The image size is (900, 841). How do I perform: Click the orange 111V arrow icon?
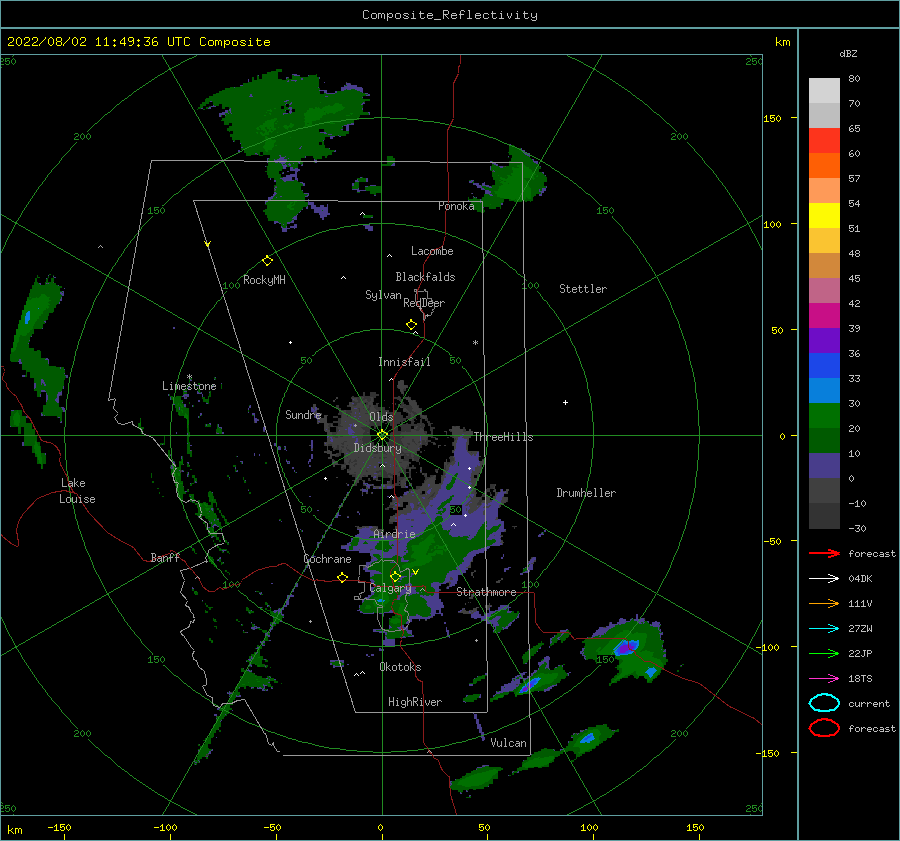(824, 603)
